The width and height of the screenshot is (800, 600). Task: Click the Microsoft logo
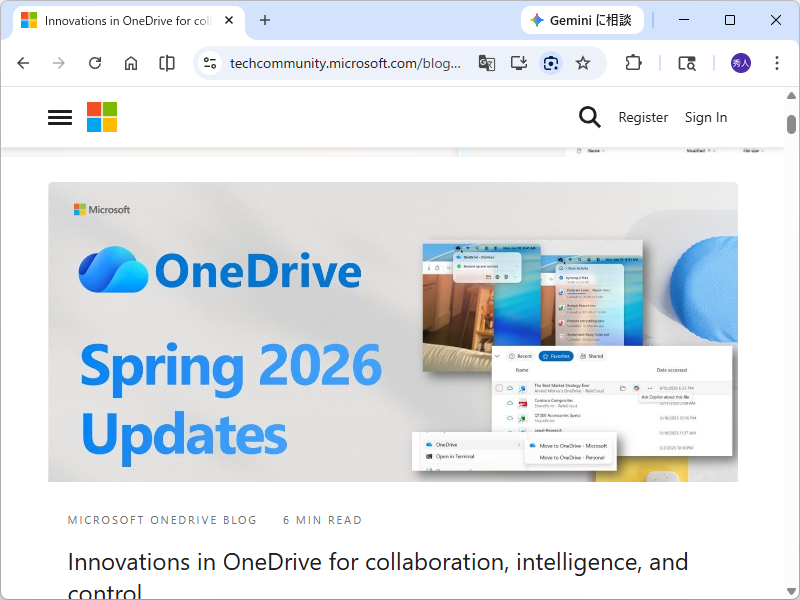pyautogui.click(x=102, y=117)
